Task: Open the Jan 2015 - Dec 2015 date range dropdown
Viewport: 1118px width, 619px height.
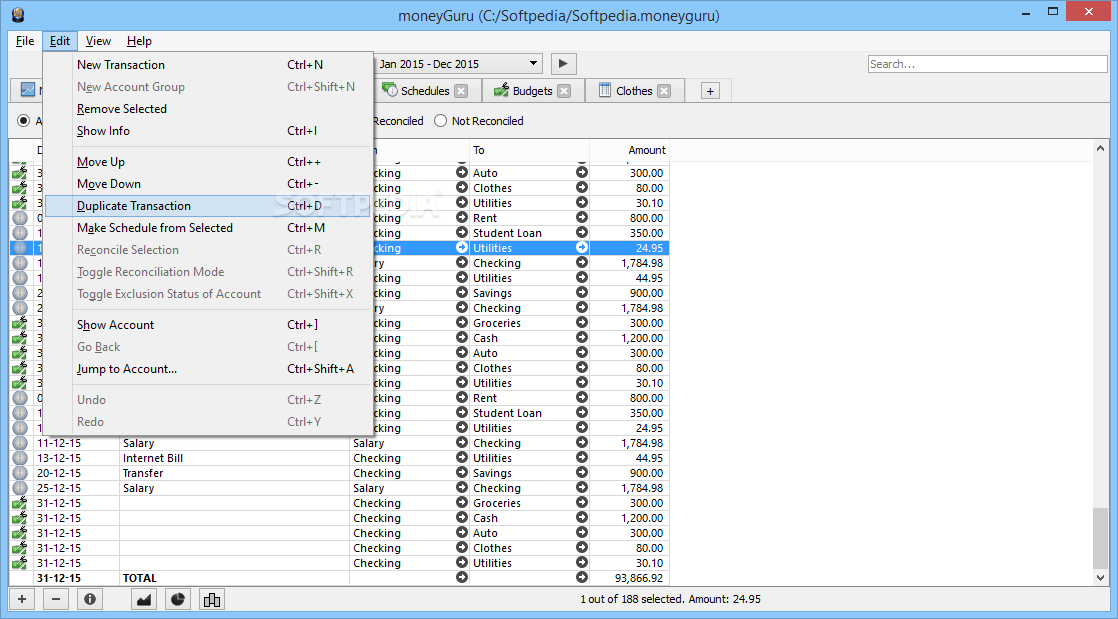Action: tap(458, 64)
